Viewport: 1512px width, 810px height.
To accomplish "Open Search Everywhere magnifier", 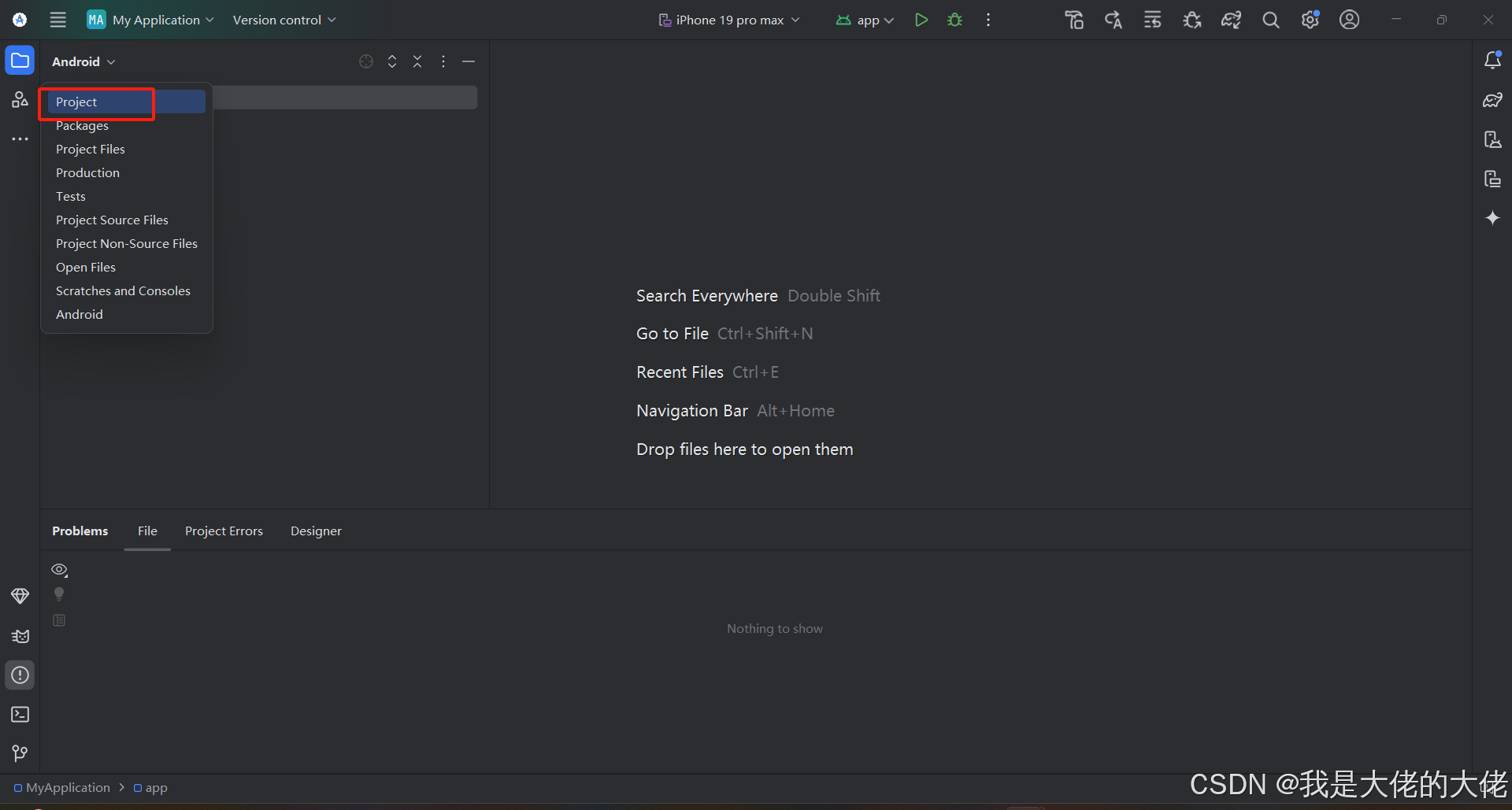I will pyautogui.click(x=1270, y=20).
